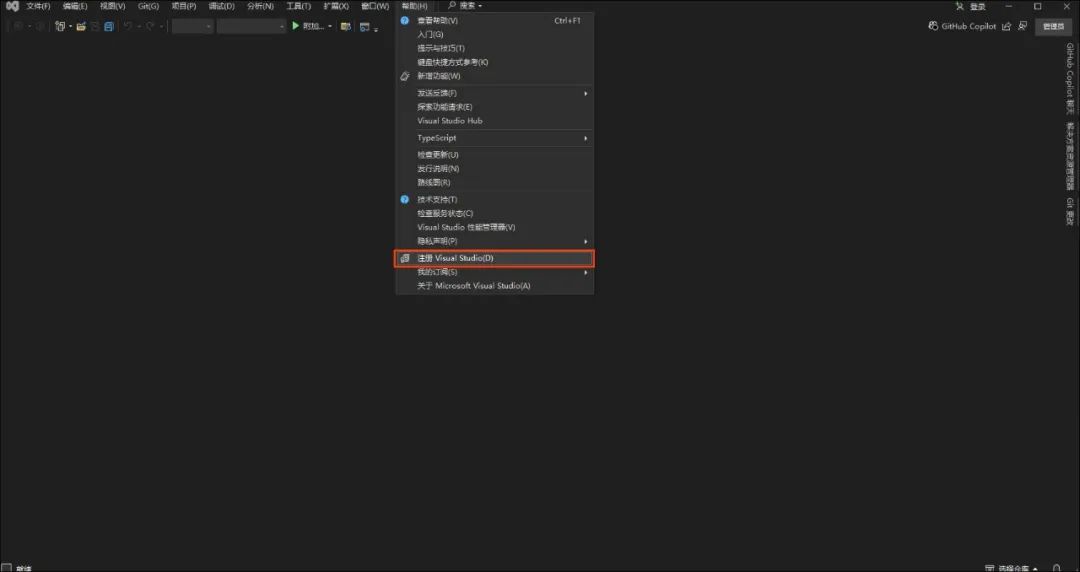
Task: Expand the TypeScript submenu arrow
Action: click(x=586, y=138)
